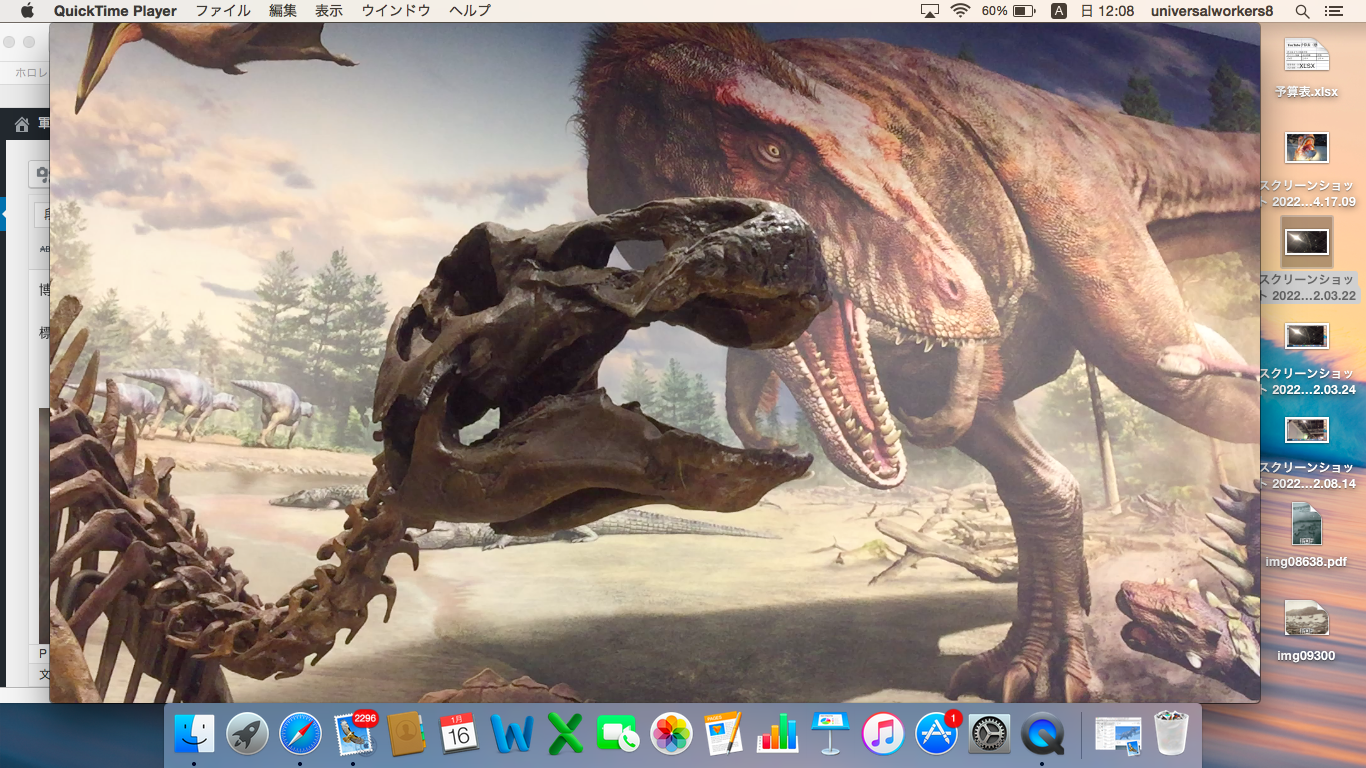
Task: Open Pages from the Dock
Action: click(724, 735)
